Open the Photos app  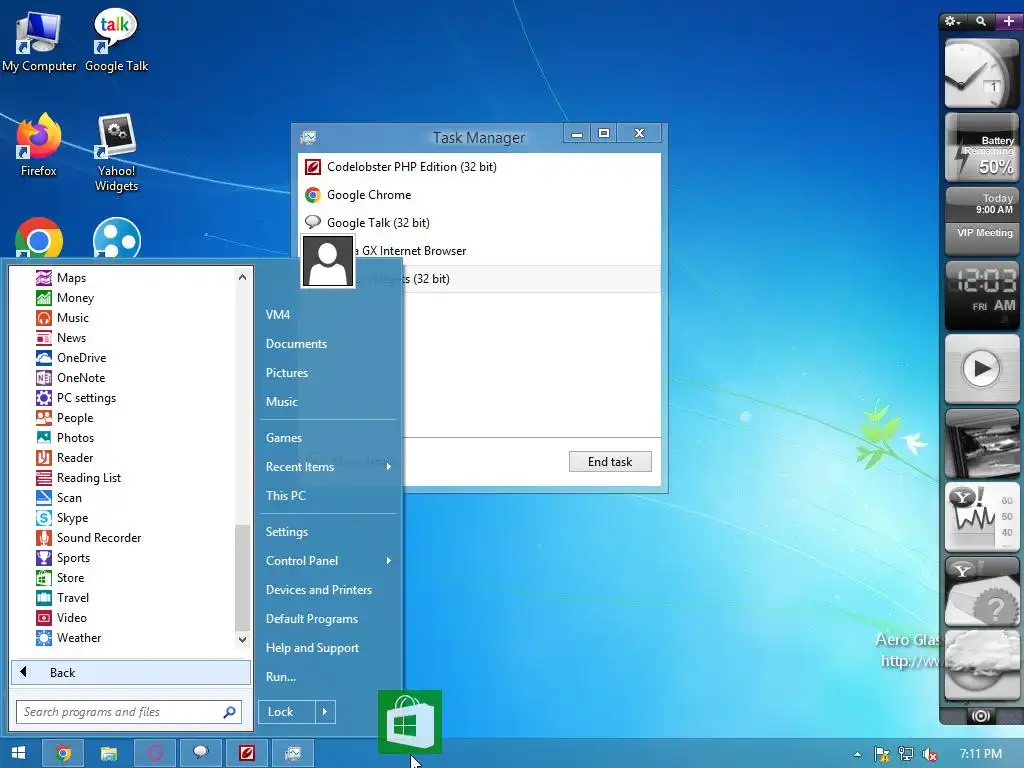65,438
